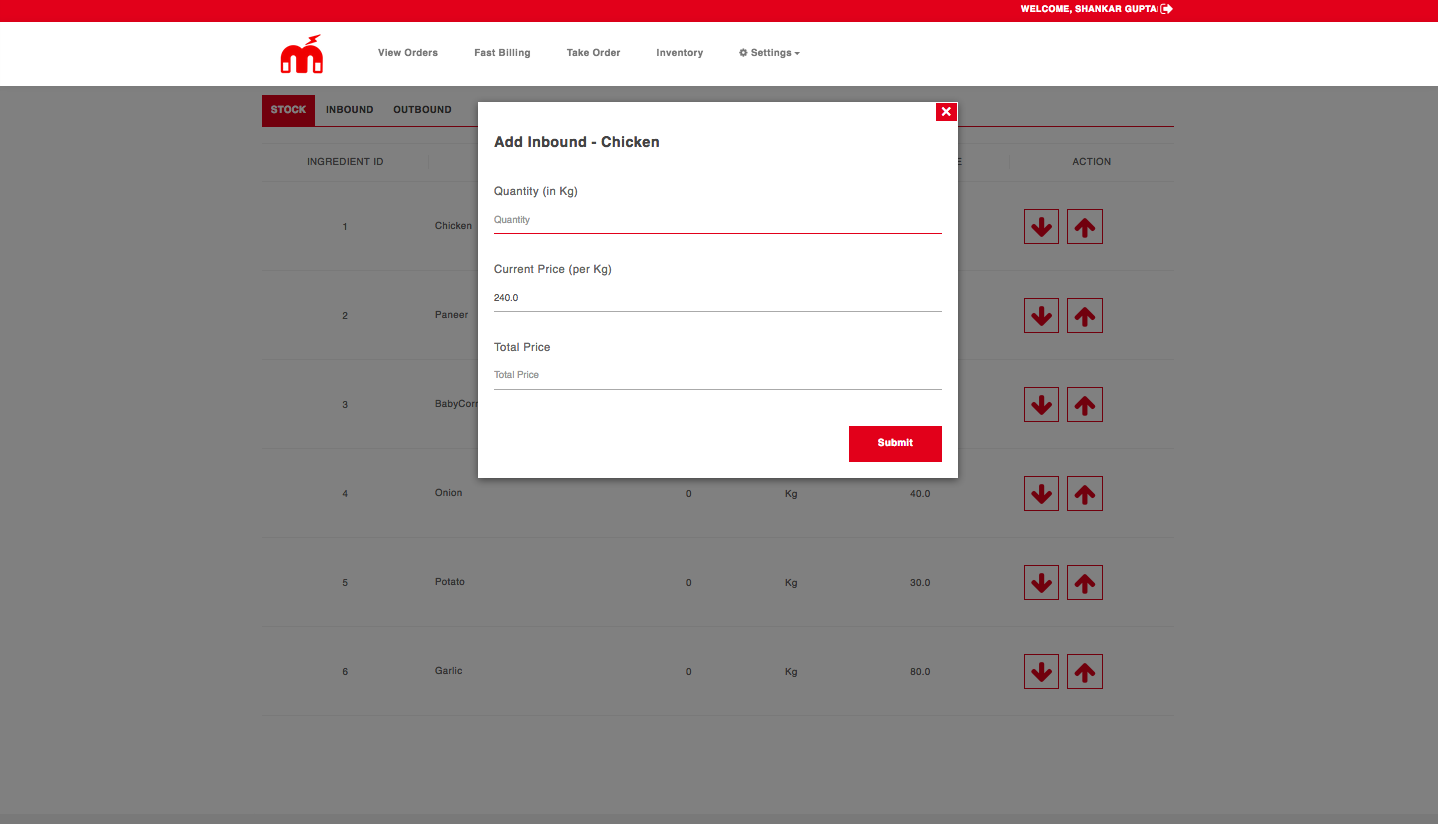Screen dimensions: 1438x824
Task: Click Onion price value 40.0
Action: pyautogui.click(x=920, y=494)
